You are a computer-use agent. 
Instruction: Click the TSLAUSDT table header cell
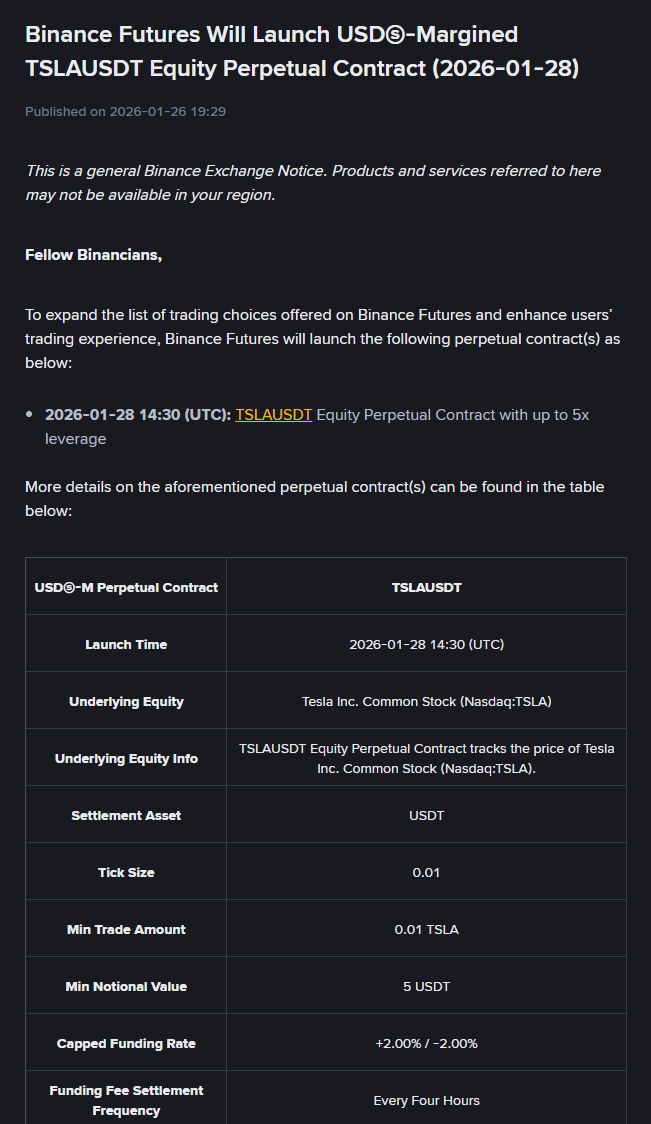coord(426,587)
